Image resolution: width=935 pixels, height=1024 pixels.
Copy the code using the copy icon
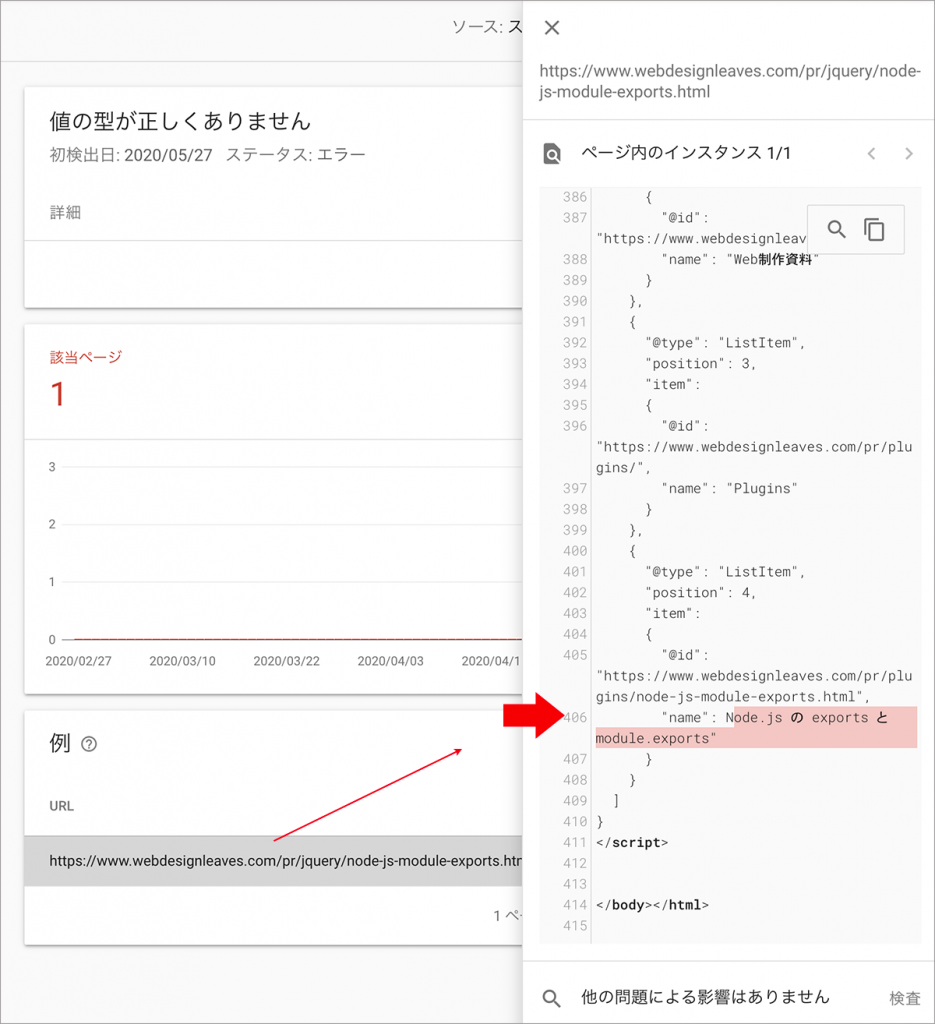pyautogui.click(x=875, y=230)
